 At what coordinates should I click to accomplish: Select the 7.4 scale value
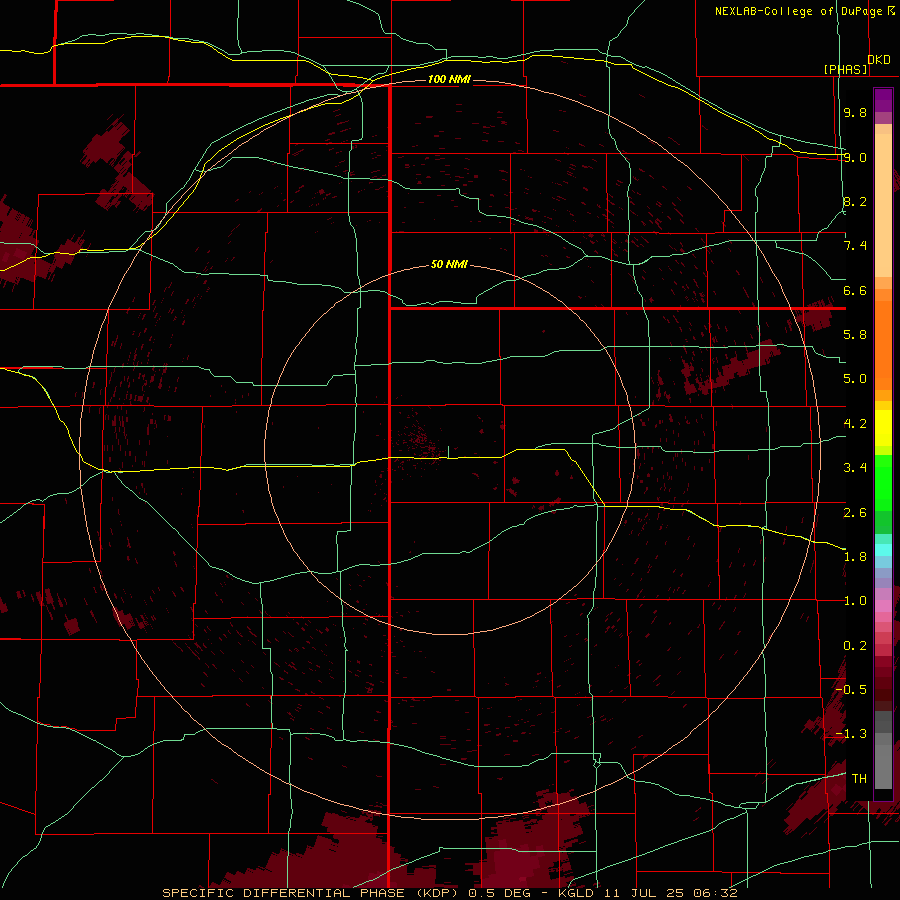point(855,246)
